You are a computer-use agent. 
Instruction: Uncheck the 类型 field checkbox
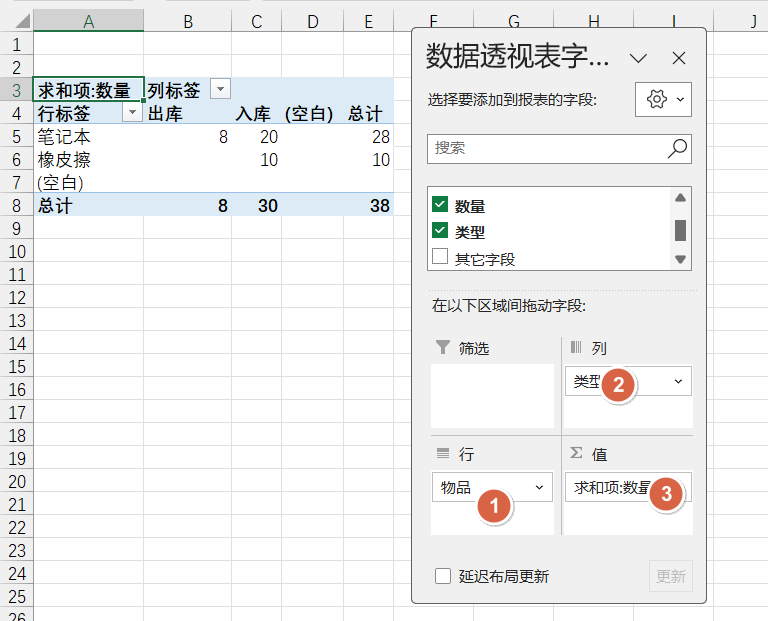pos(440,230)
